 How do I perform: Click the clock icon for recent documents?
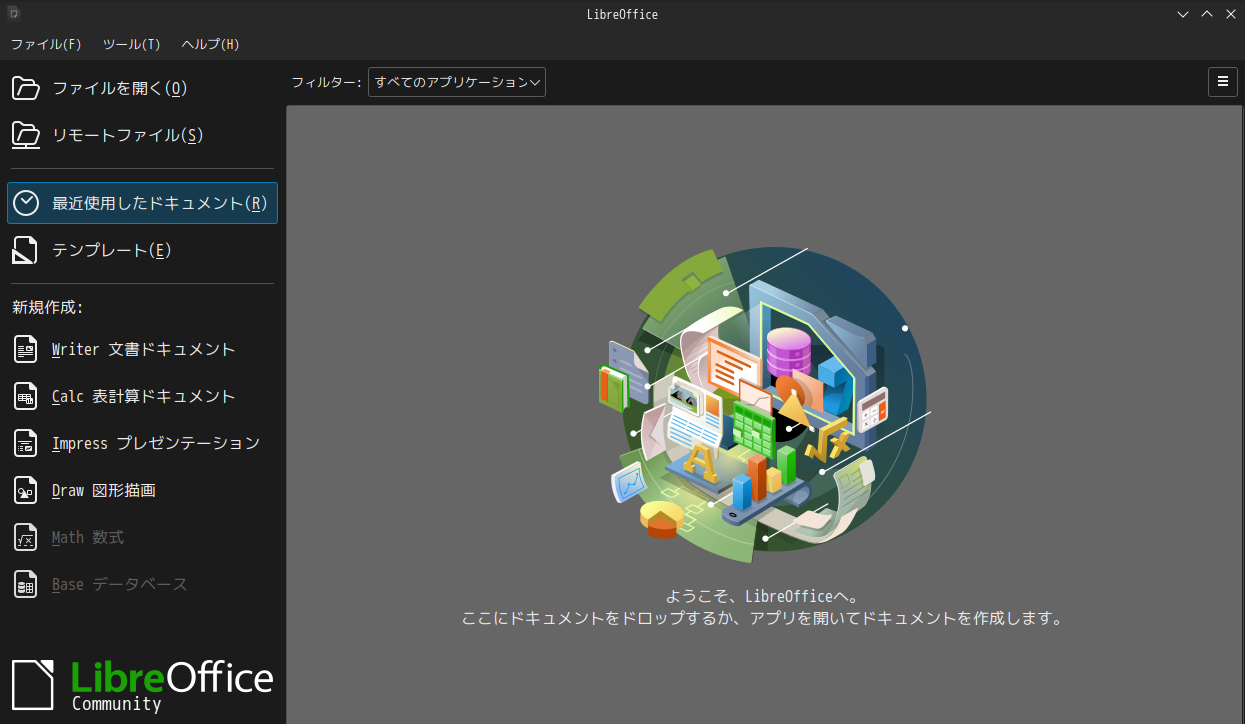point(26,203)
